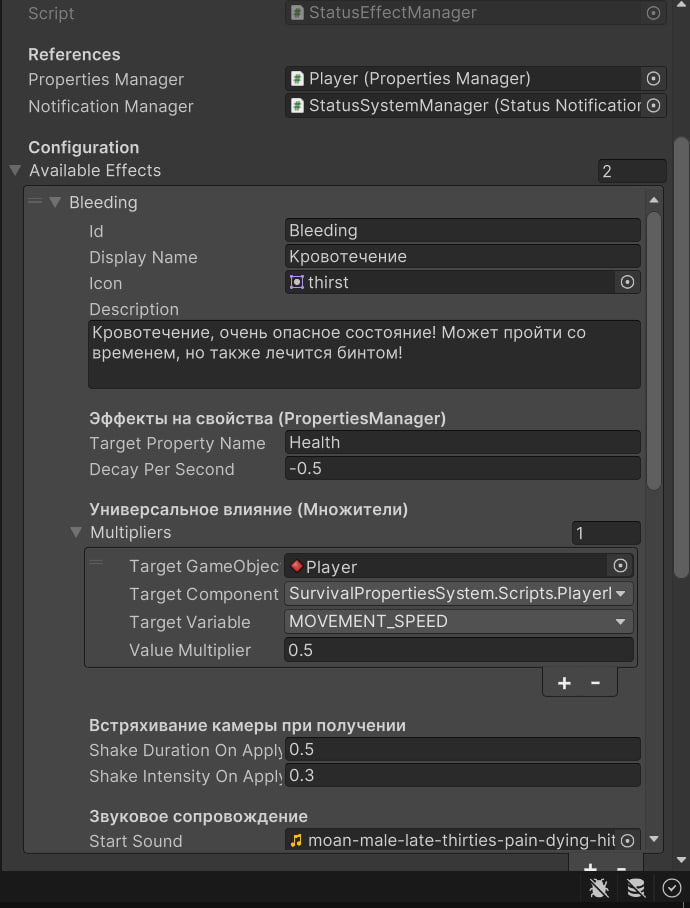Toggle debug mode bug icon in status bar
Viewport: 690px width, 908px height.
(x=600, y=887)
